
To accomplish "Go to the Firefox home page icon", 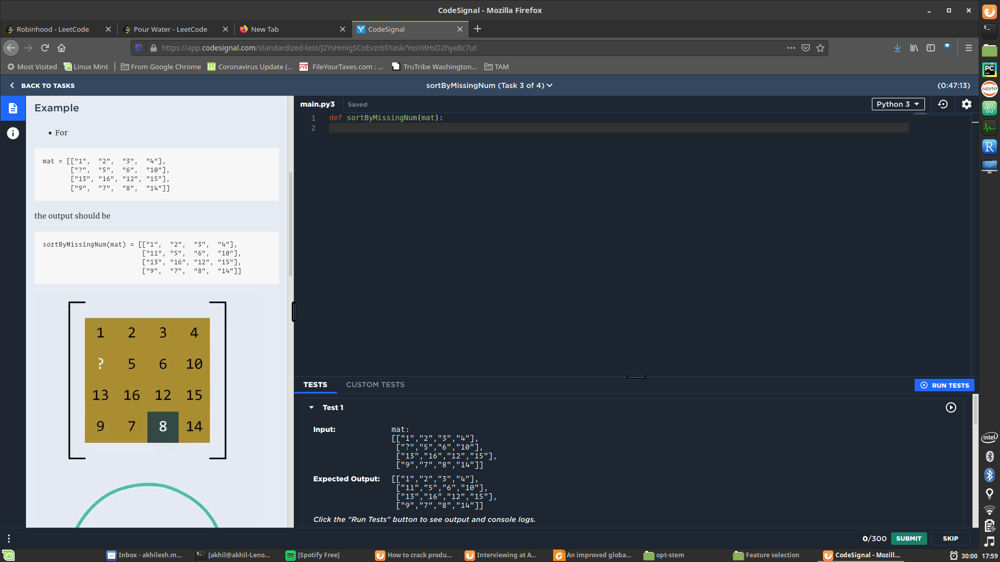I will point(61,48).
